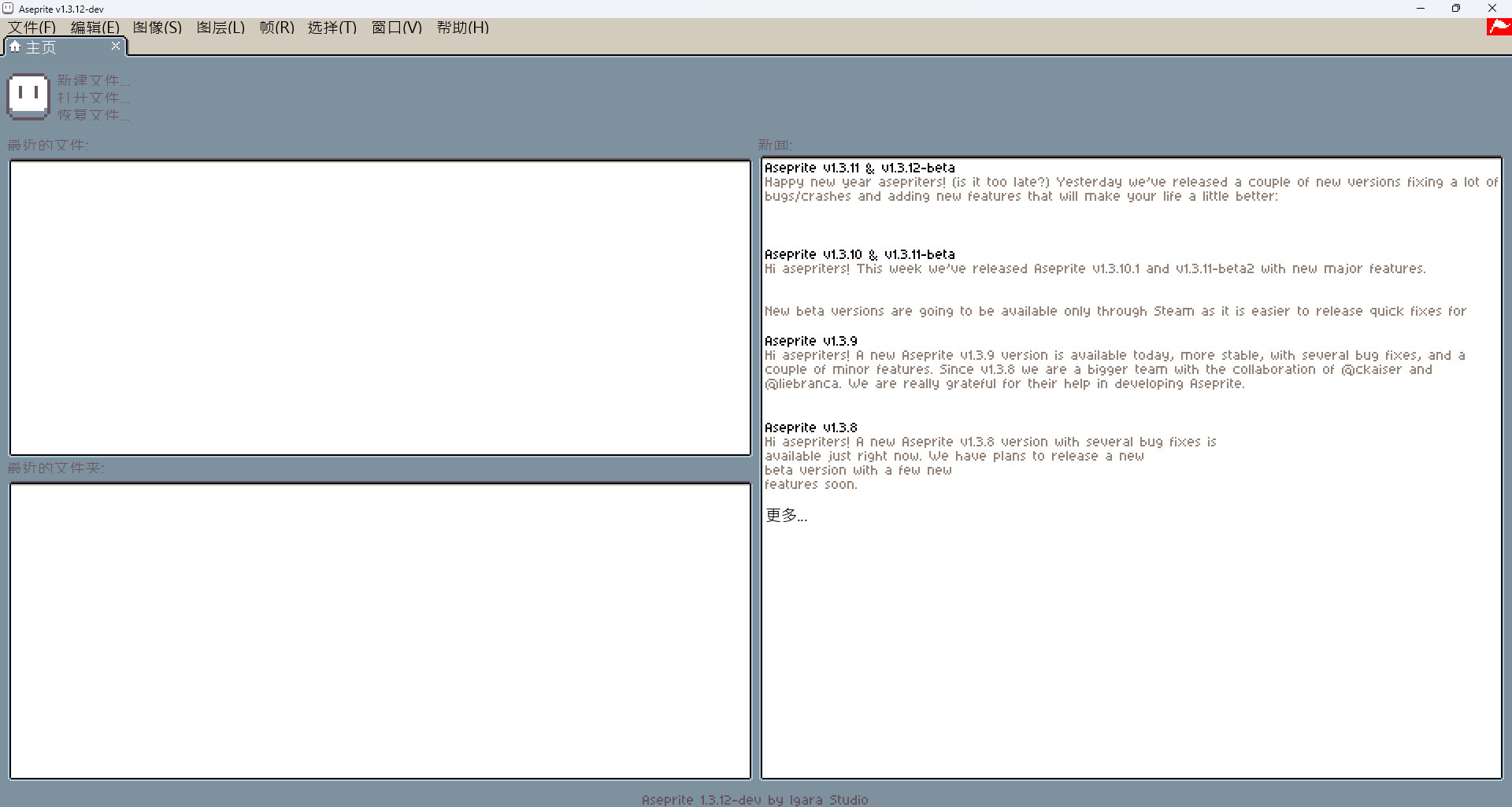1512x807 pixels.
Task: Open the Aseprite v1.3.9 news headline
Action: (810, 341)
